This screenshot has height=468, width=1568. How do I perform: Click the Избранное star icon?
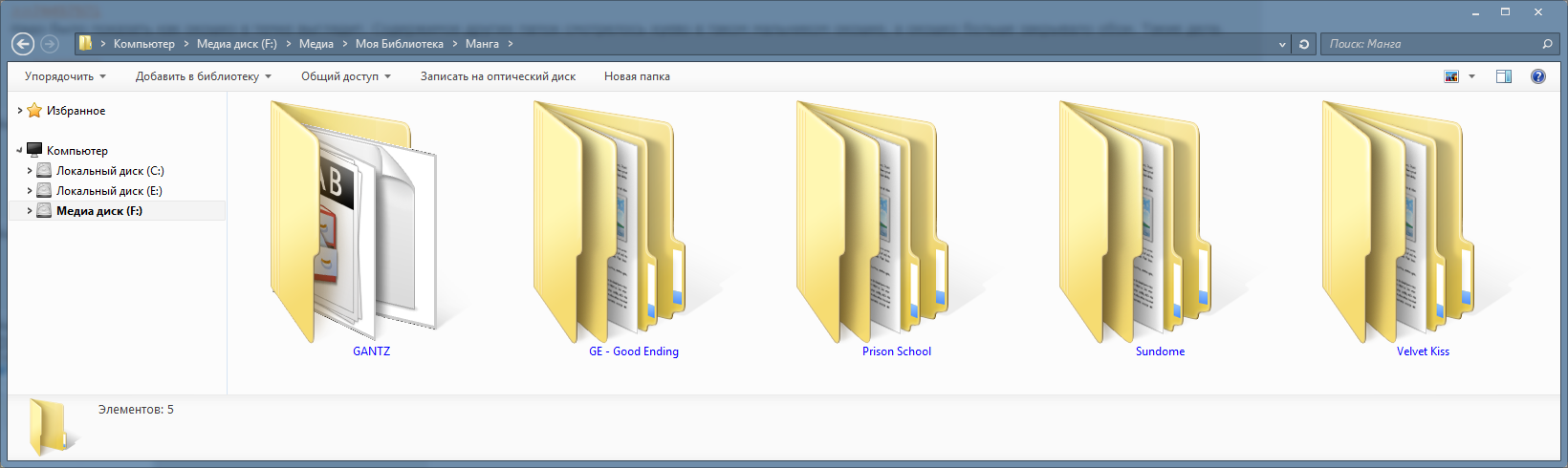pos(34,111)
